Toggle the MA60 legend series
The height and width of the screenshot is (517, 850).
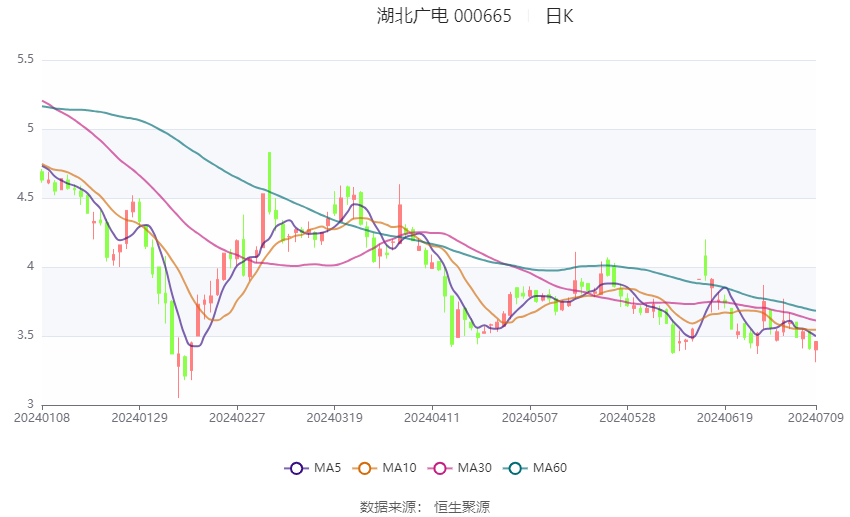535,468
